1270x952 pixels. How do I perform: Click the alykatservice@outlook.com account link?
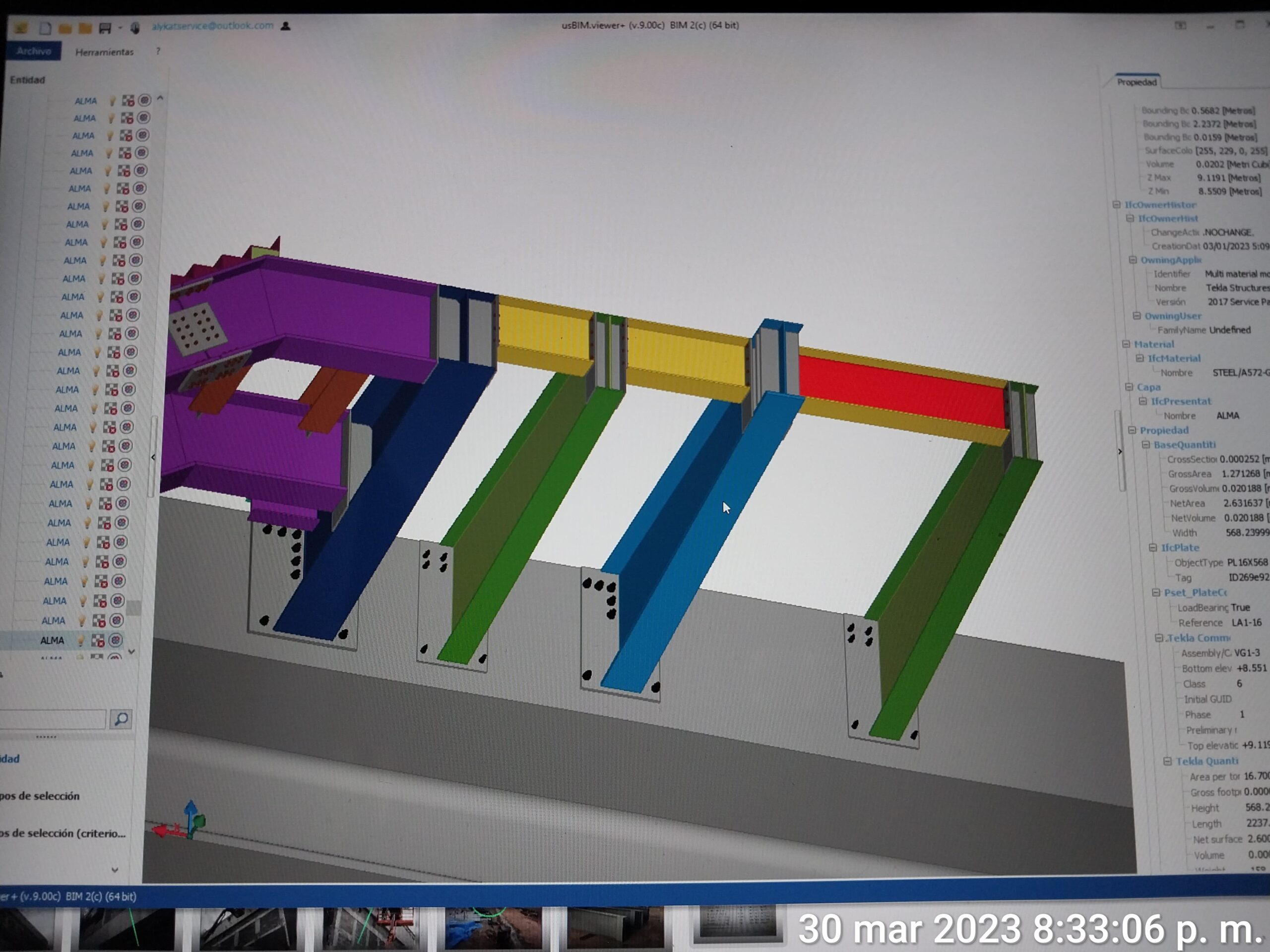[212, 26]
